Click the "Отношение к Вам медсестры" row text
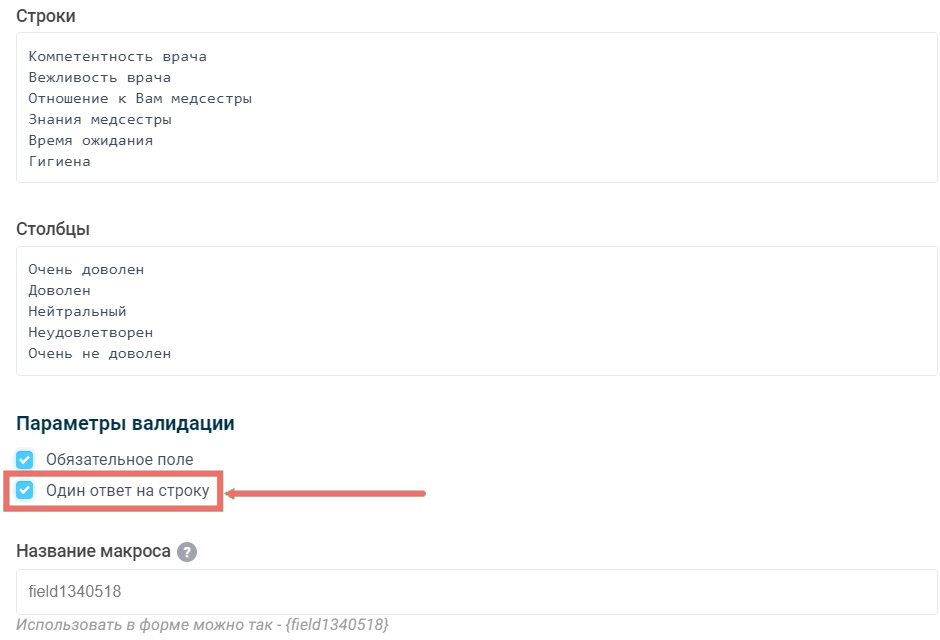The width and height of the screenshot is (940, 640). click(x=140, y=99)
